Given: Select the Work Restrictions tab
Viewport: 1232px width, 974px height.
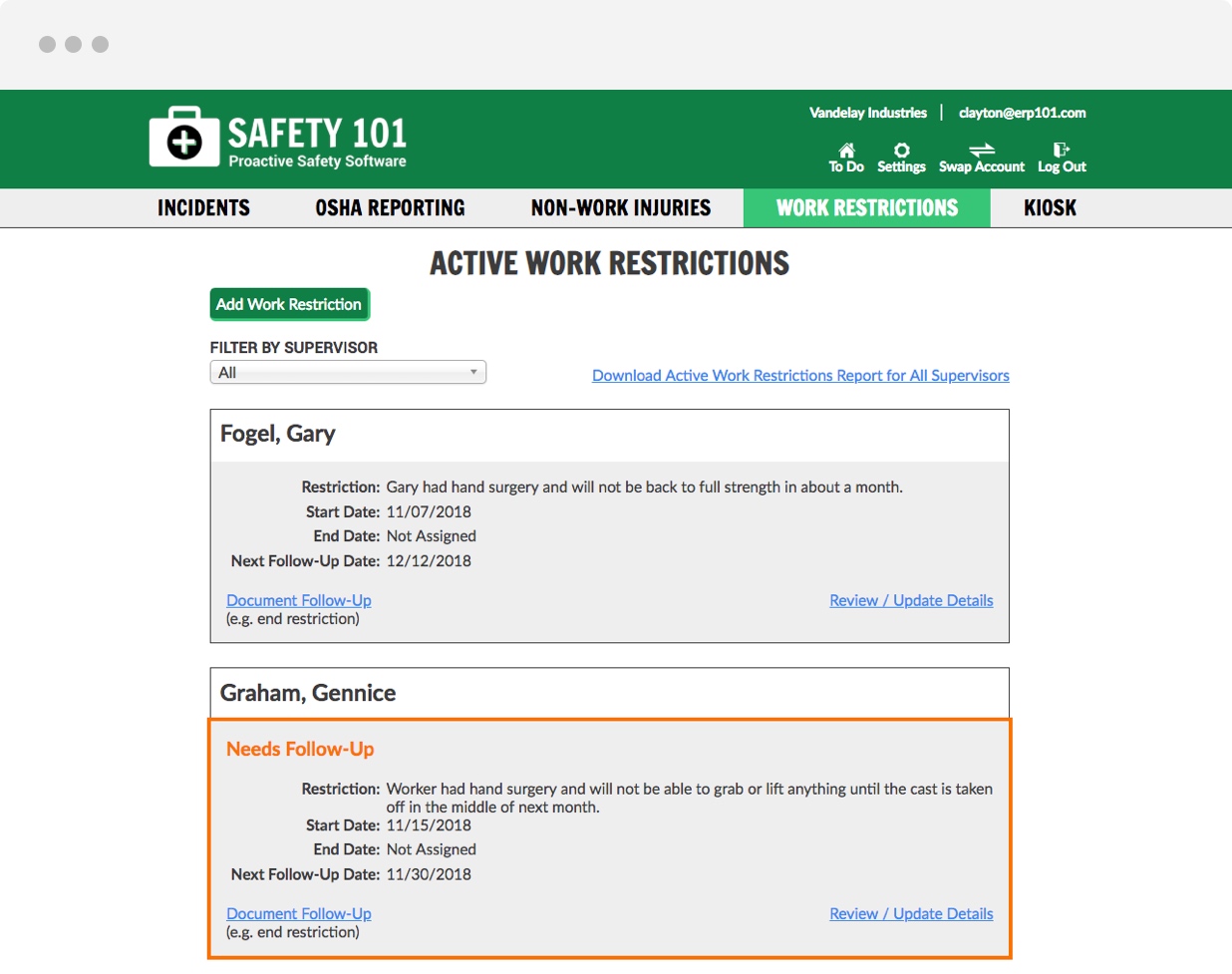Looking at the screenshot, I should [x=867, y=208].
